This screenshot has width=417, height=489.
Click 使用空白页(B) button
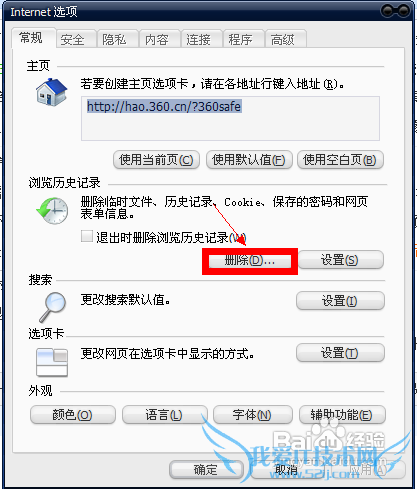pyautogui.click(x=340, y=160)
